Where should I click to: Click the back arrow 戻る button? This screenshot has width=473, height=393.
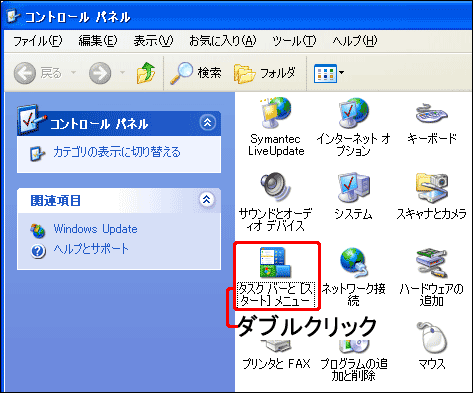(37, 73)
